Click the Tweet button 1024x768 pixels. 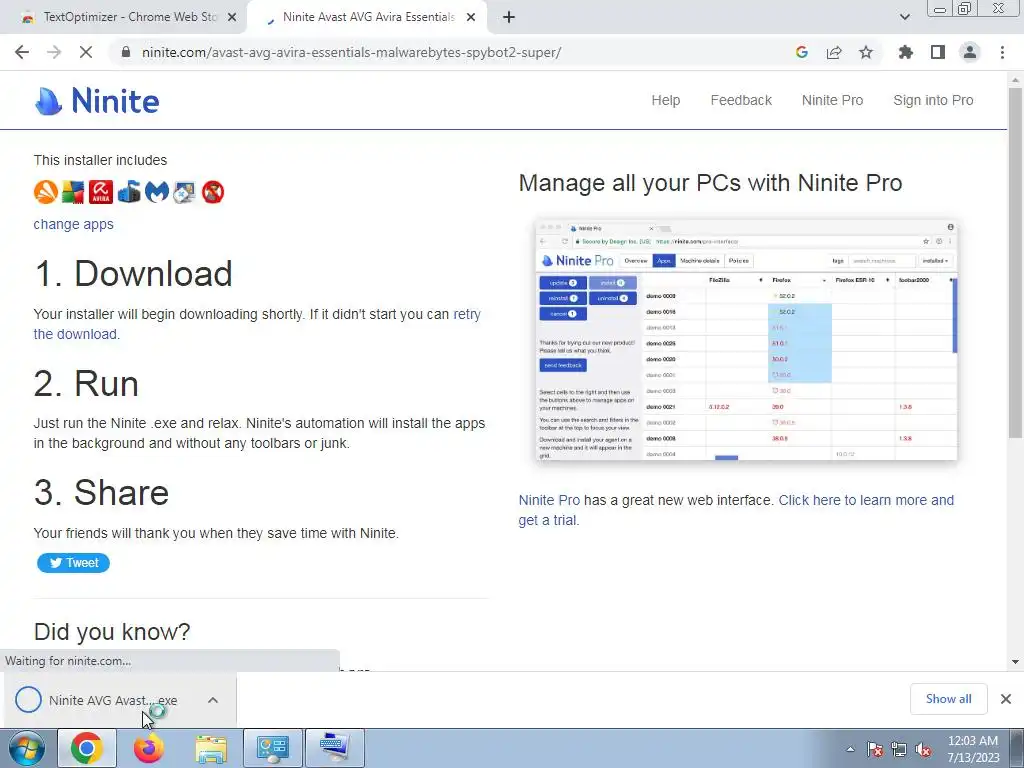coord(73,563)
